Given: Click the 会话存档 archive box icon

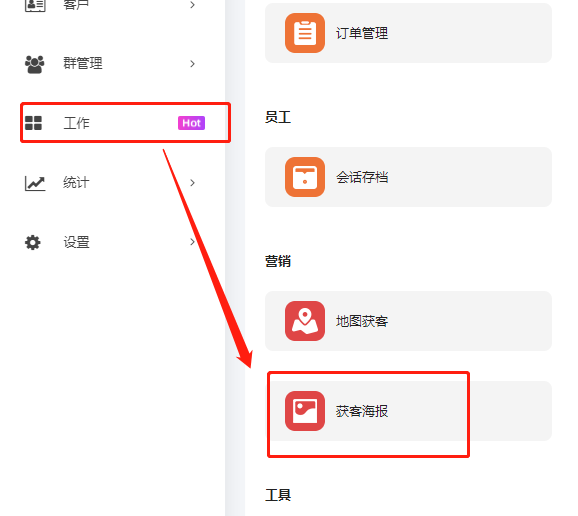Looking at the screenshot, I should tap(304, 177).
